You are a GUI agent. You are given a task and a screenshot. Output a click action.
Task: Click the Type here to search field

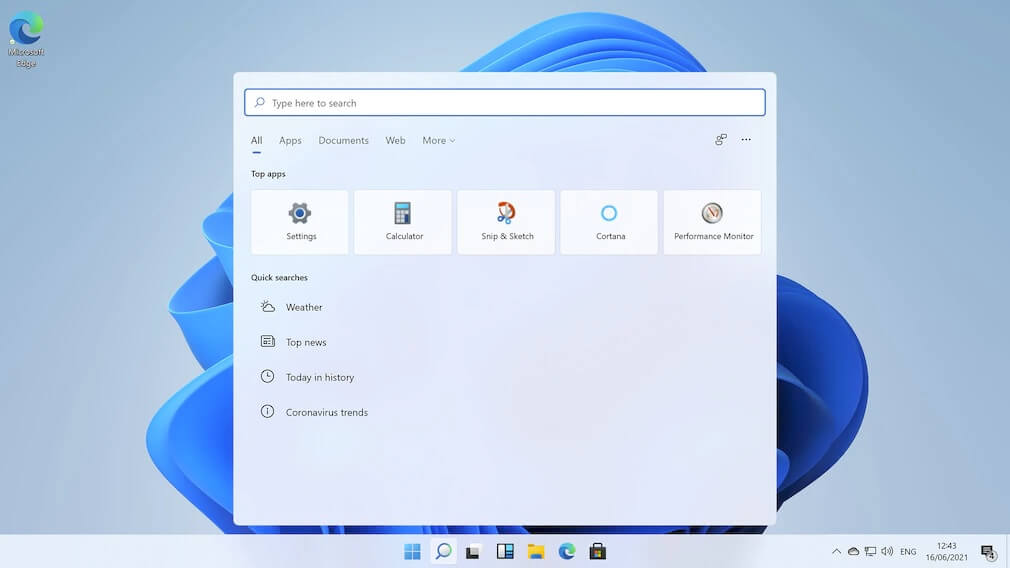pos(505,103)
